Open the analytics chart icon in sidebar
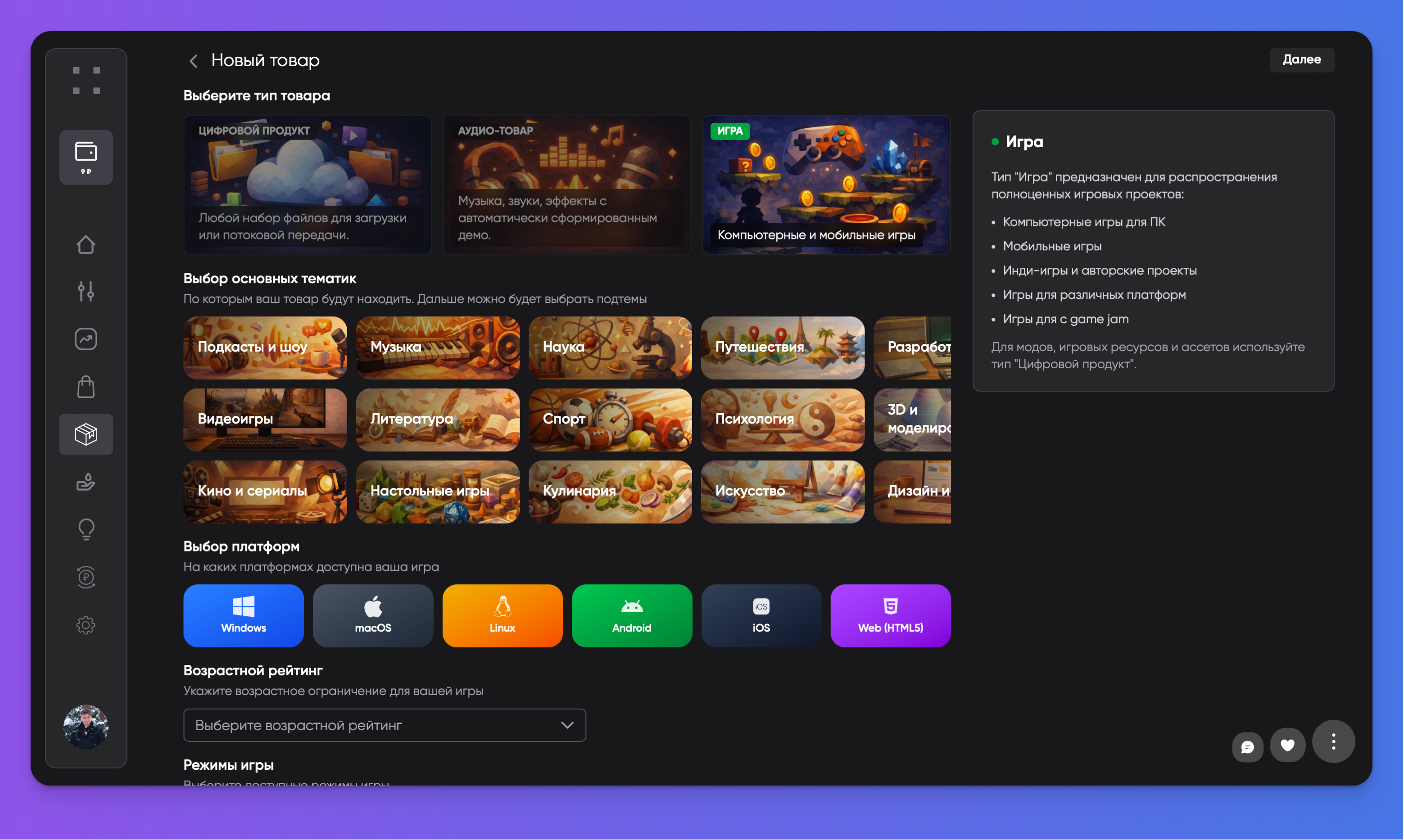1404x840 pixels. (x=86, y=339)
